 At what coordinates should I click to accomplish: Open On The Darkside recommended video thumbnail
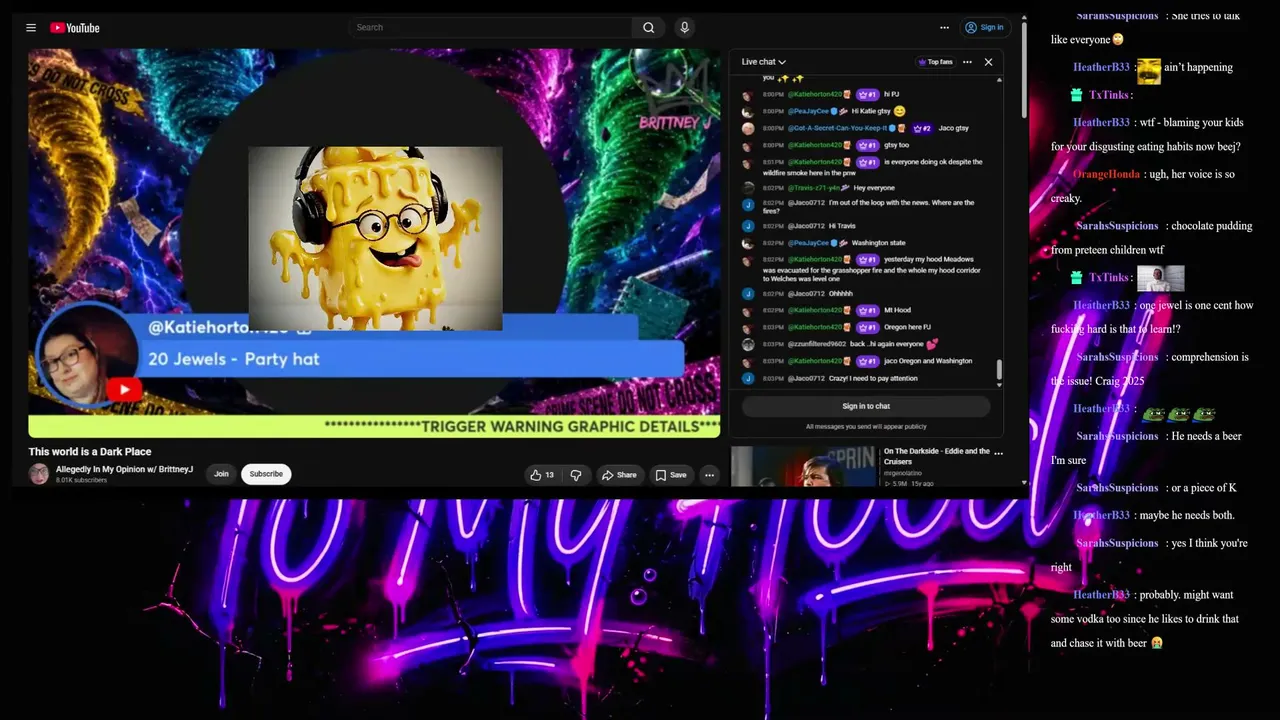coord(804,467)
